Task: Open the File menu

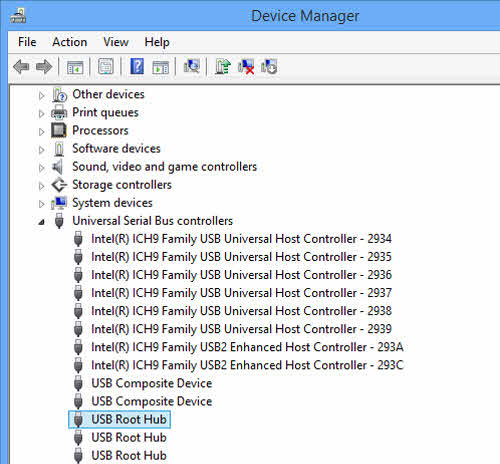Action: click(27, 42)
